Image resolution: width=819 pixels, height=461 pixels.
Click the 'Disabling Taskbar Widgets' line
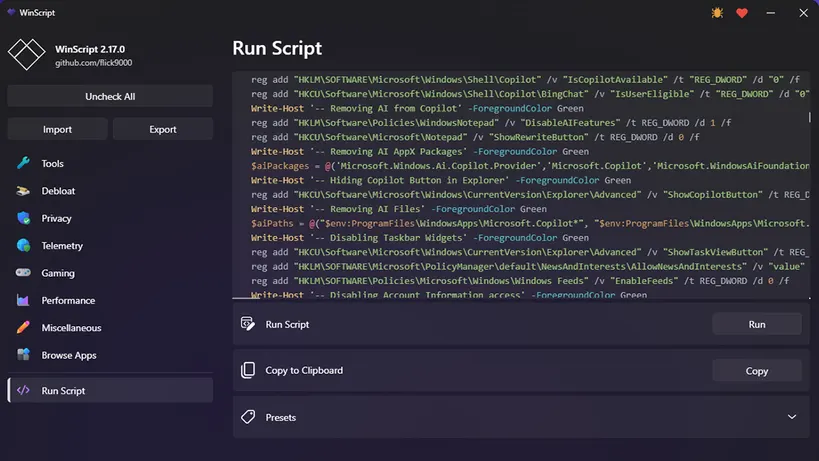(x=419, y=238)
